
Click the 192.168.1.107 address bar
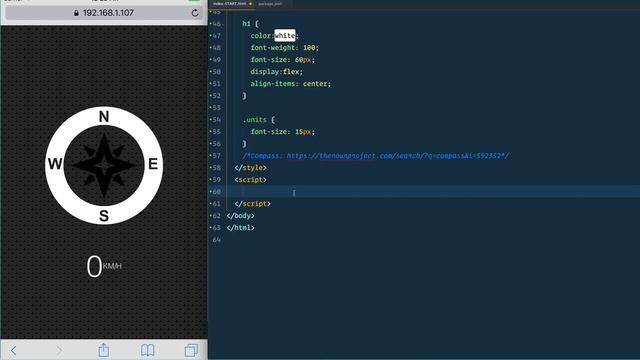coord(104,13)
